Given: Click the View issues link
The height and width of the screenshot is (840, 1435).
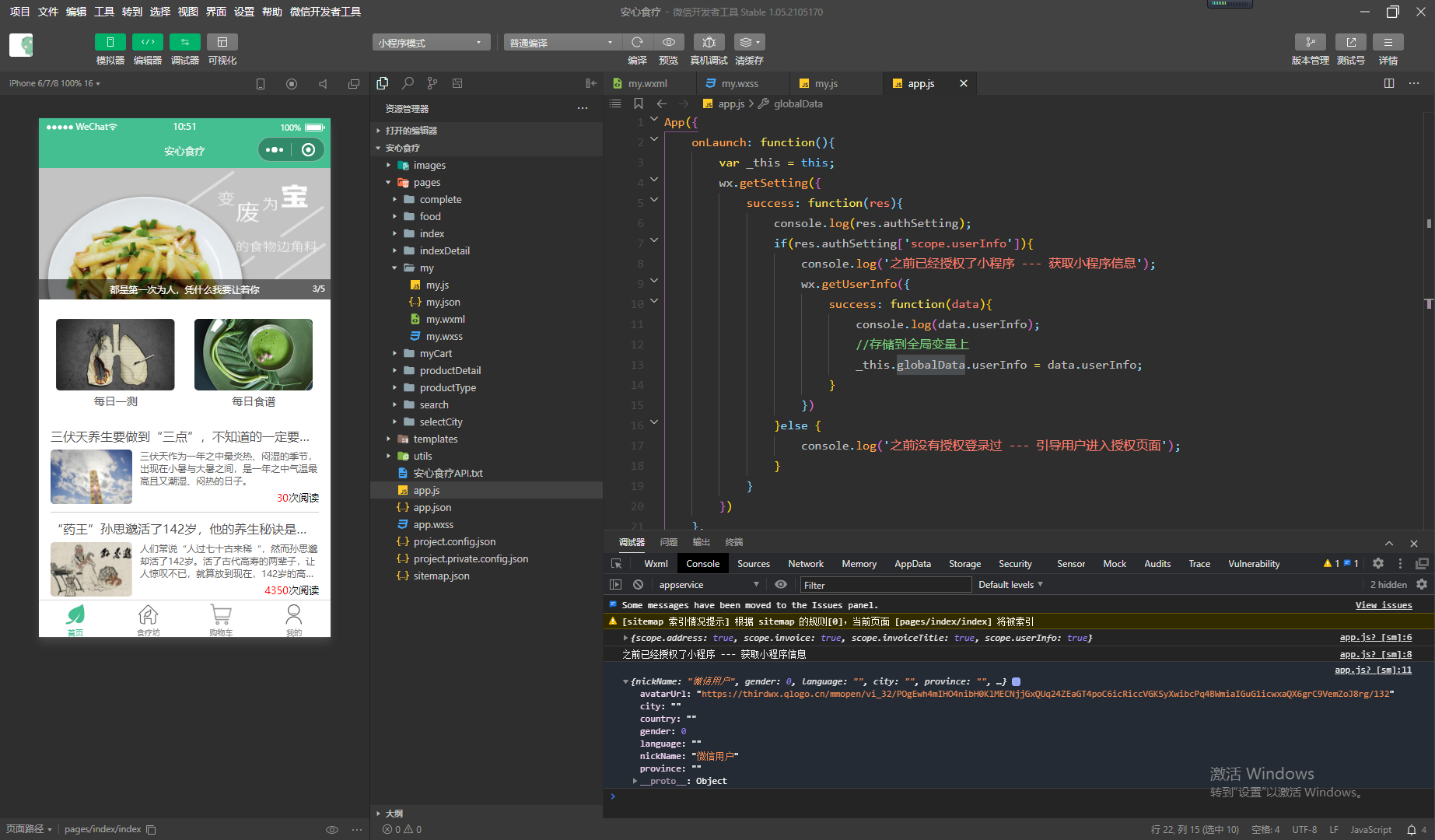Looking at the screenshot, I should (x=1384, y=605).
